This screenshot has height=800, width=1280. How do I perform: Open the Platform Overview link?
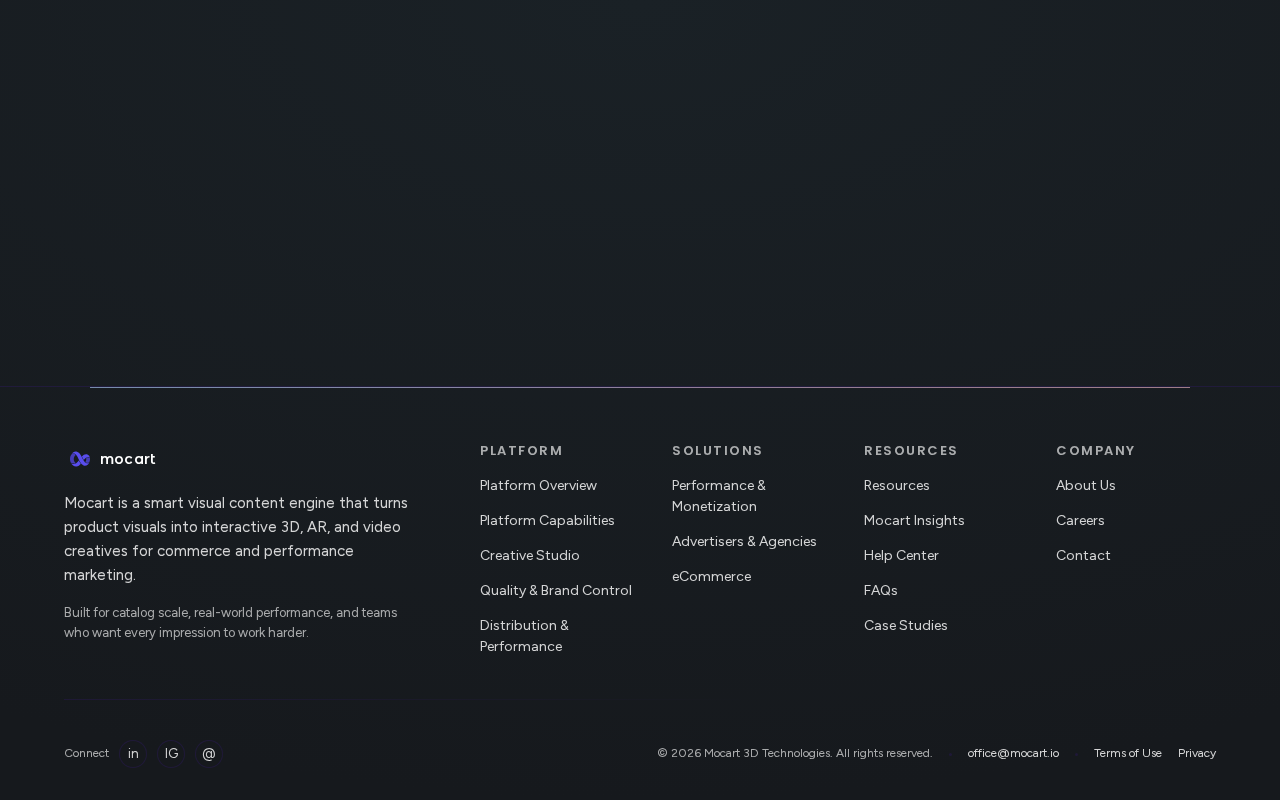[x=538, y=485]
